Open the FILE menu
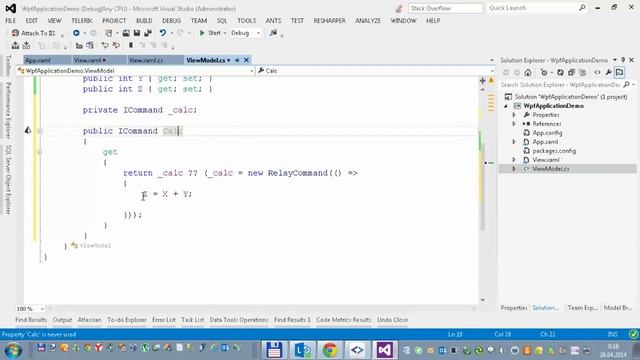Viewport: 640px width, 360px height. pos(10,20)
